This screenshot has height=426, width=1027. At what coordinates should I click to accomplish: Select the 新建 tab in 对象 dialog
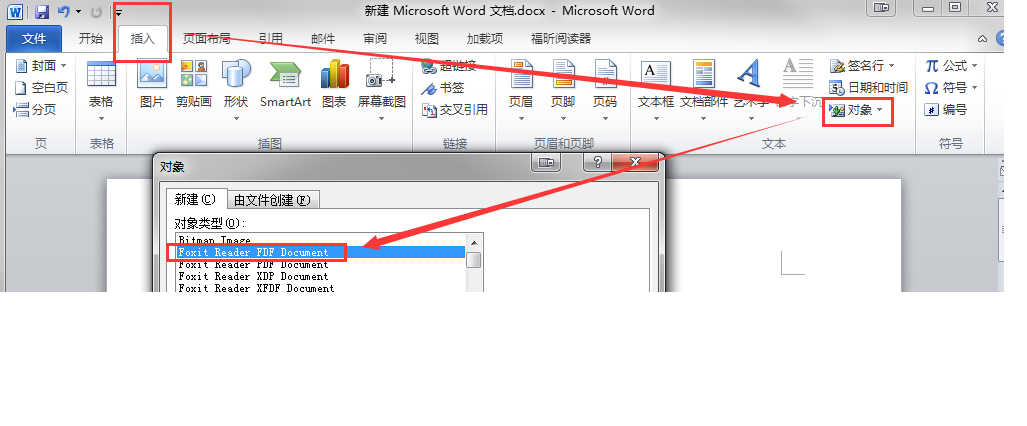pos(195,199)
